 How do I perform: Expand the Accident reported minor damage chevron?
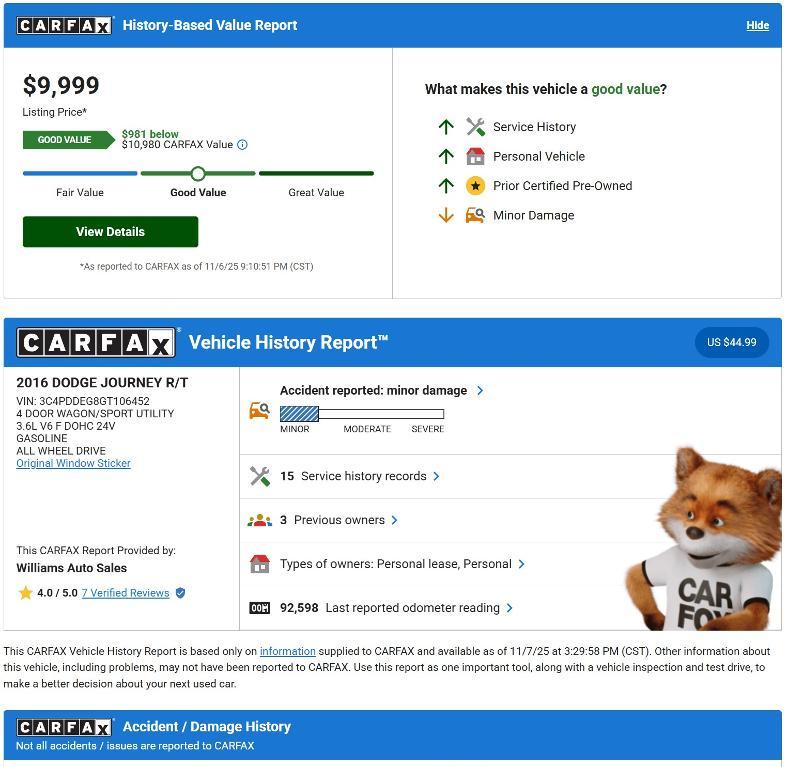480,391
